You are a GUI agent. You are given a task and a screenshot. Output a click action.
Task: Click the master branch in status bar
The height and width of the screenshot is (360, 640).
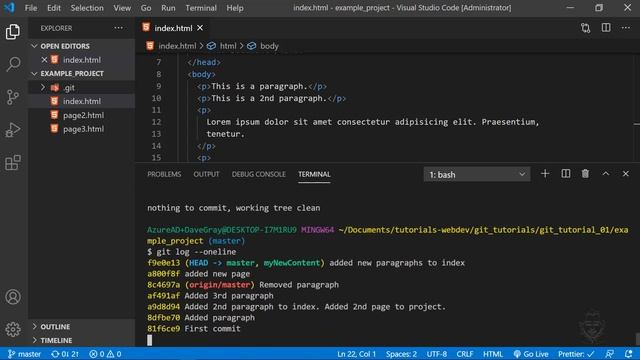pos(24,354)
